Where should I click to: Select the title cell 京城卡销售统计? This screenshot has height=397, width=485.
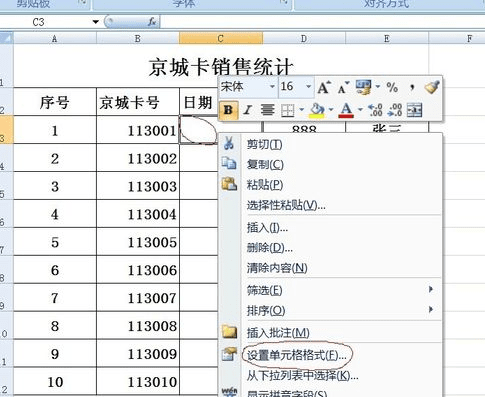(221, 66)
